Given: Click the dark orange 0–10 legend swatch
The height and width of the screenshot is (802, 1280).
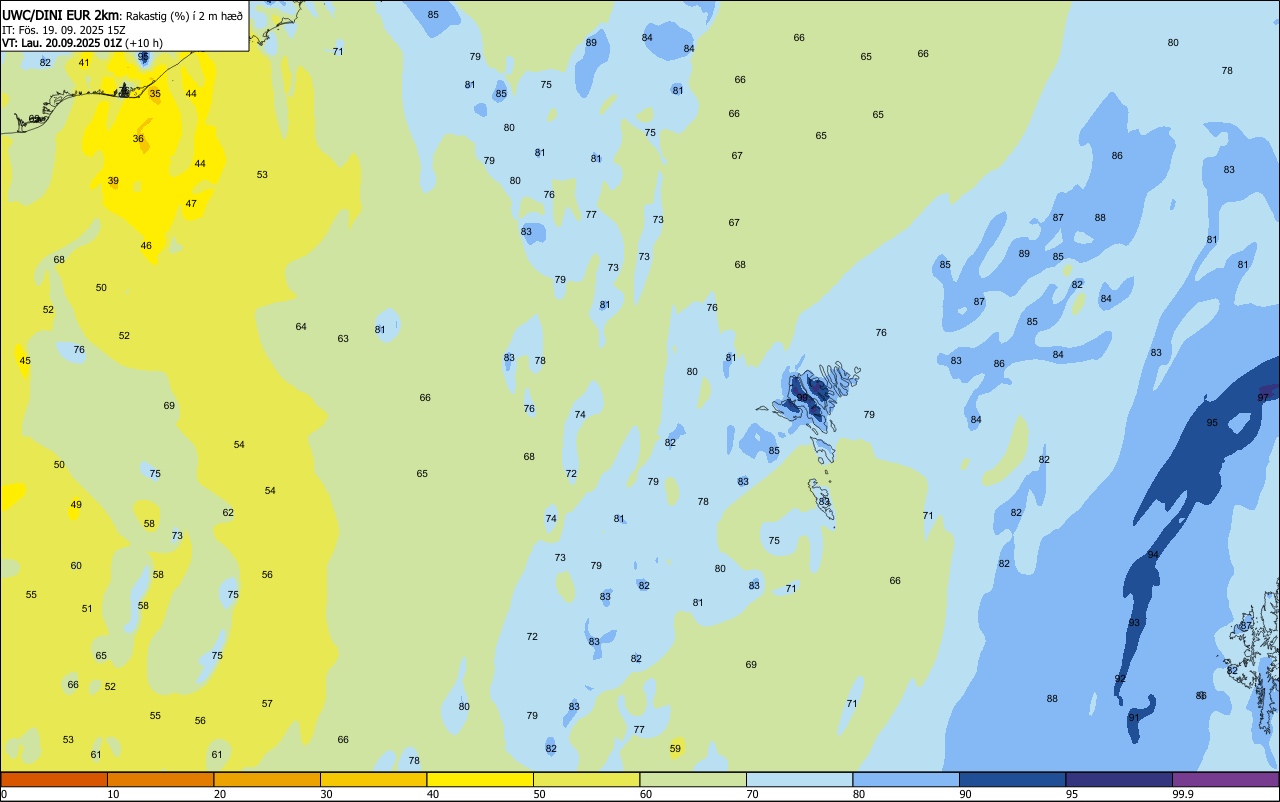Looking at the screenshot, I should [54, 779].
